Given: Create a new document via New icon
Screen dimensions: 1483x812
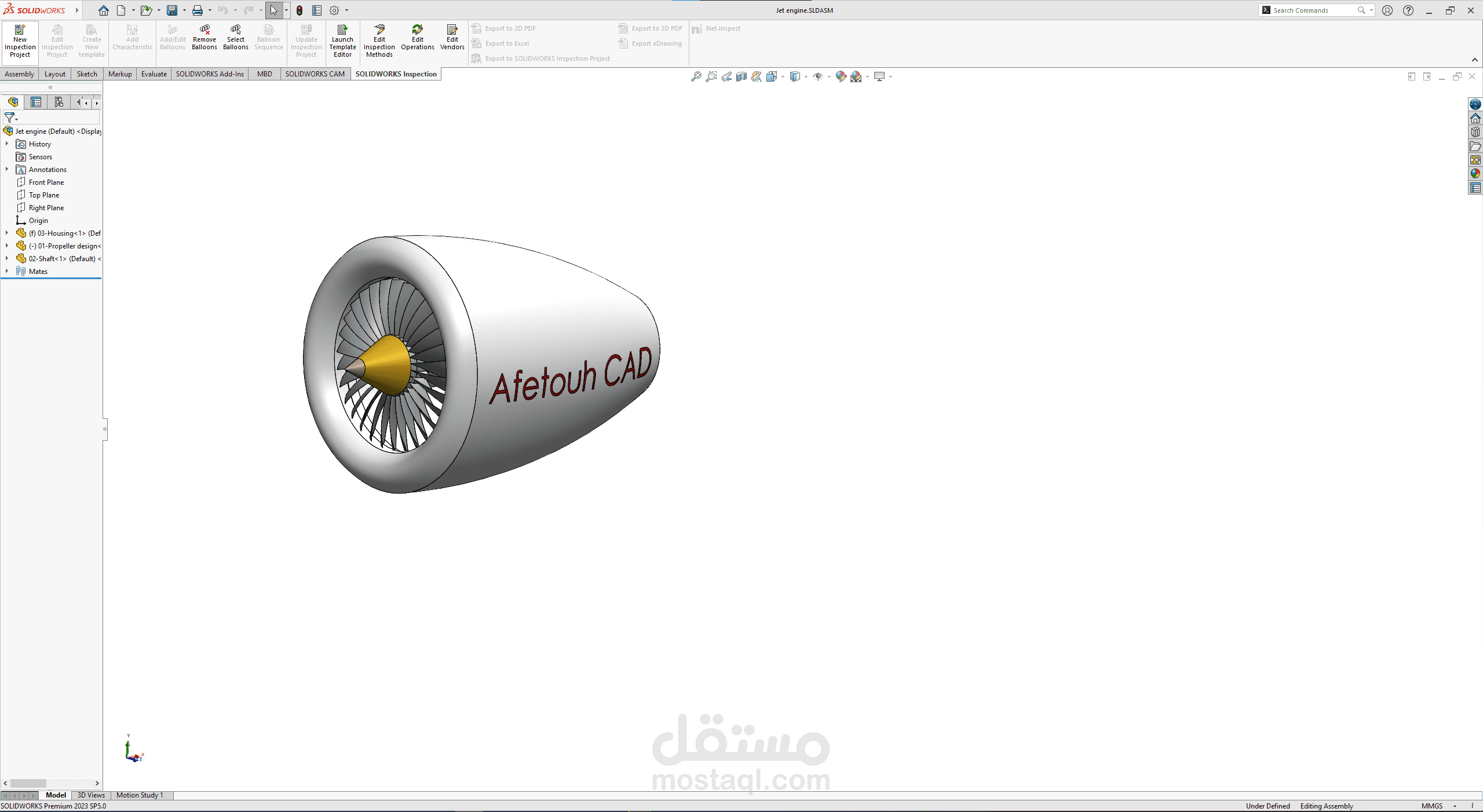Looking at the screenshot, I should tap(121, 10).
